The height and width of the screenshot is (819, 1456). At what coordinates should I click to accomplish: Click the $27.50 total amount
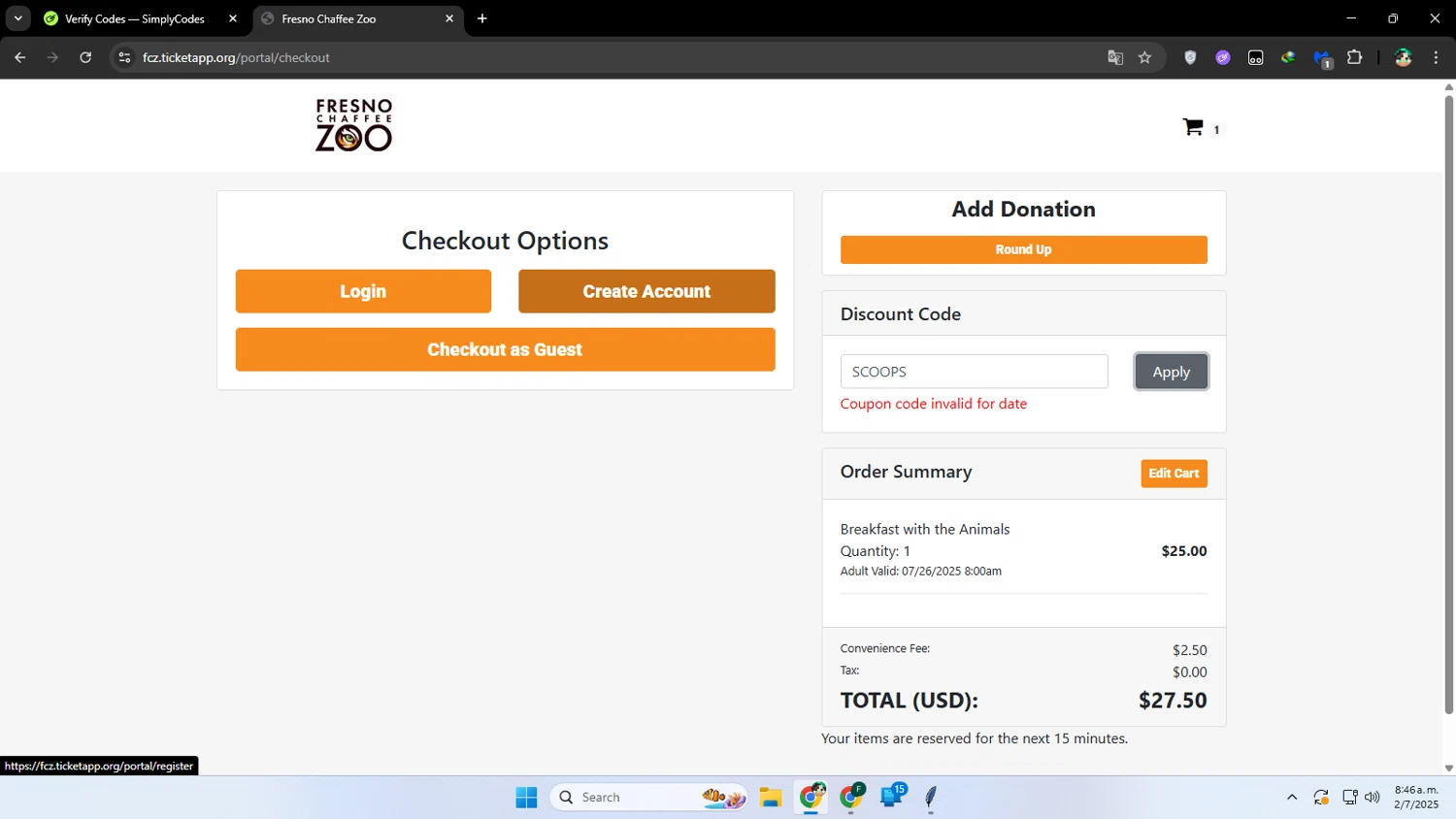tap(1173, 701)
